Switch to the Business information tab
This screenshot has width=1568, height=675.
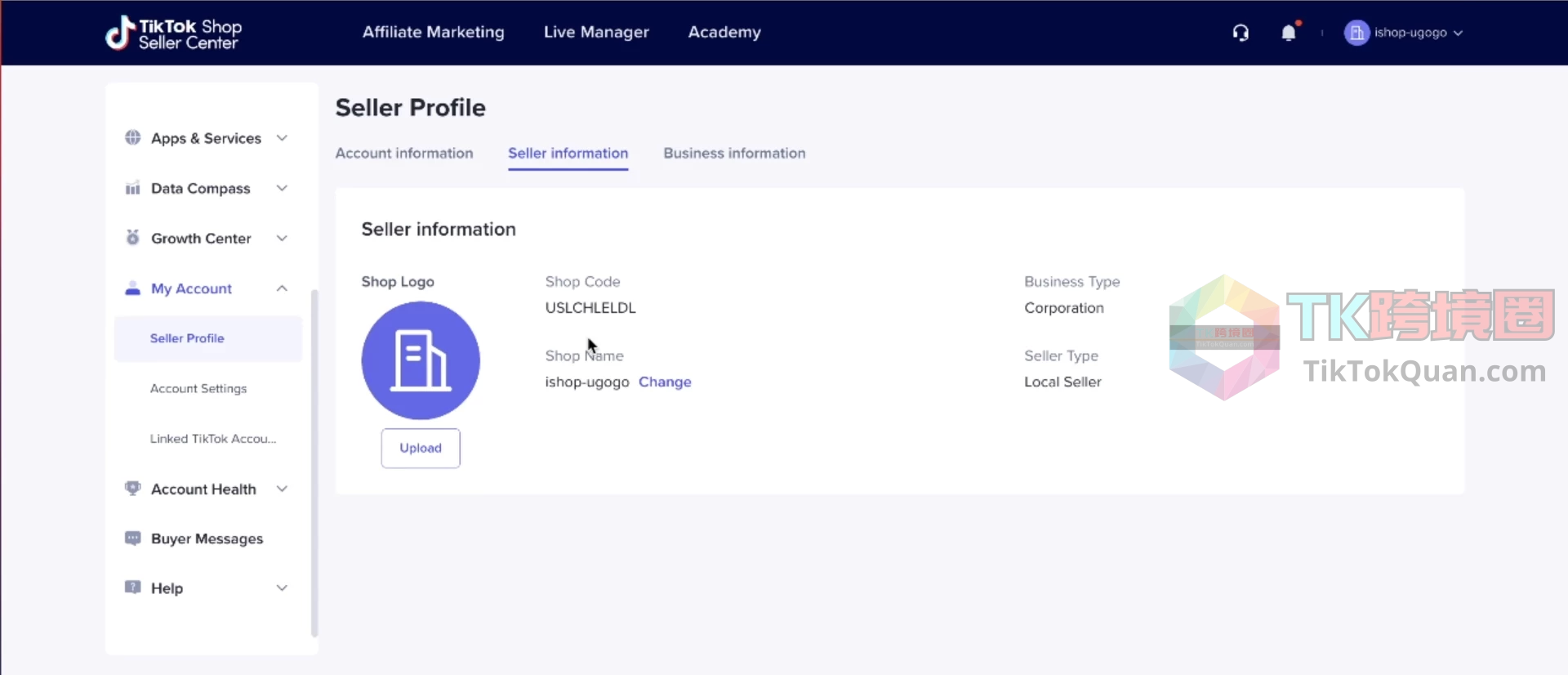tap(734, 153)
